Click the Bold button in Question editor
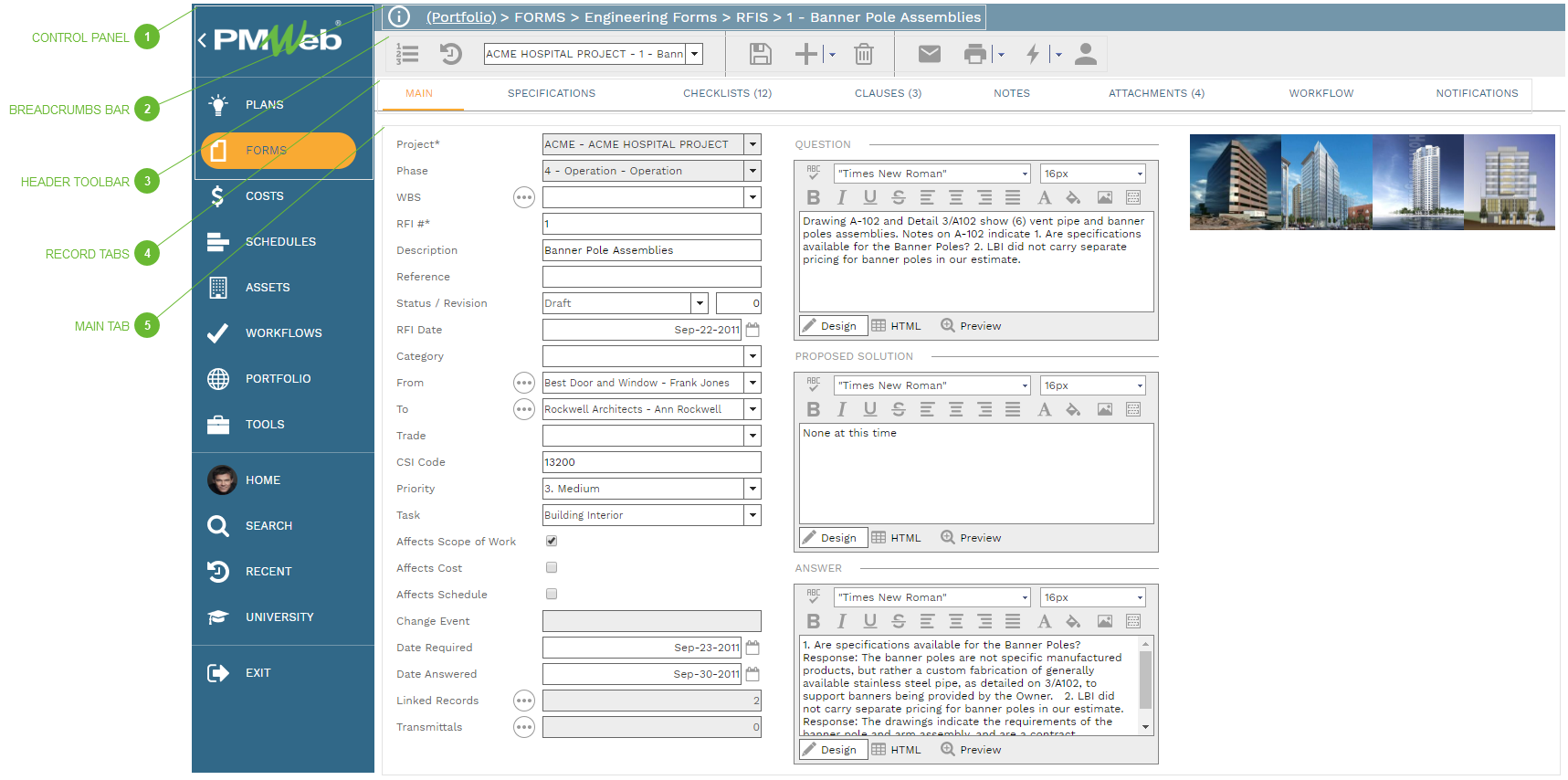Screen dimensions: 1568x780 [814, 197]
